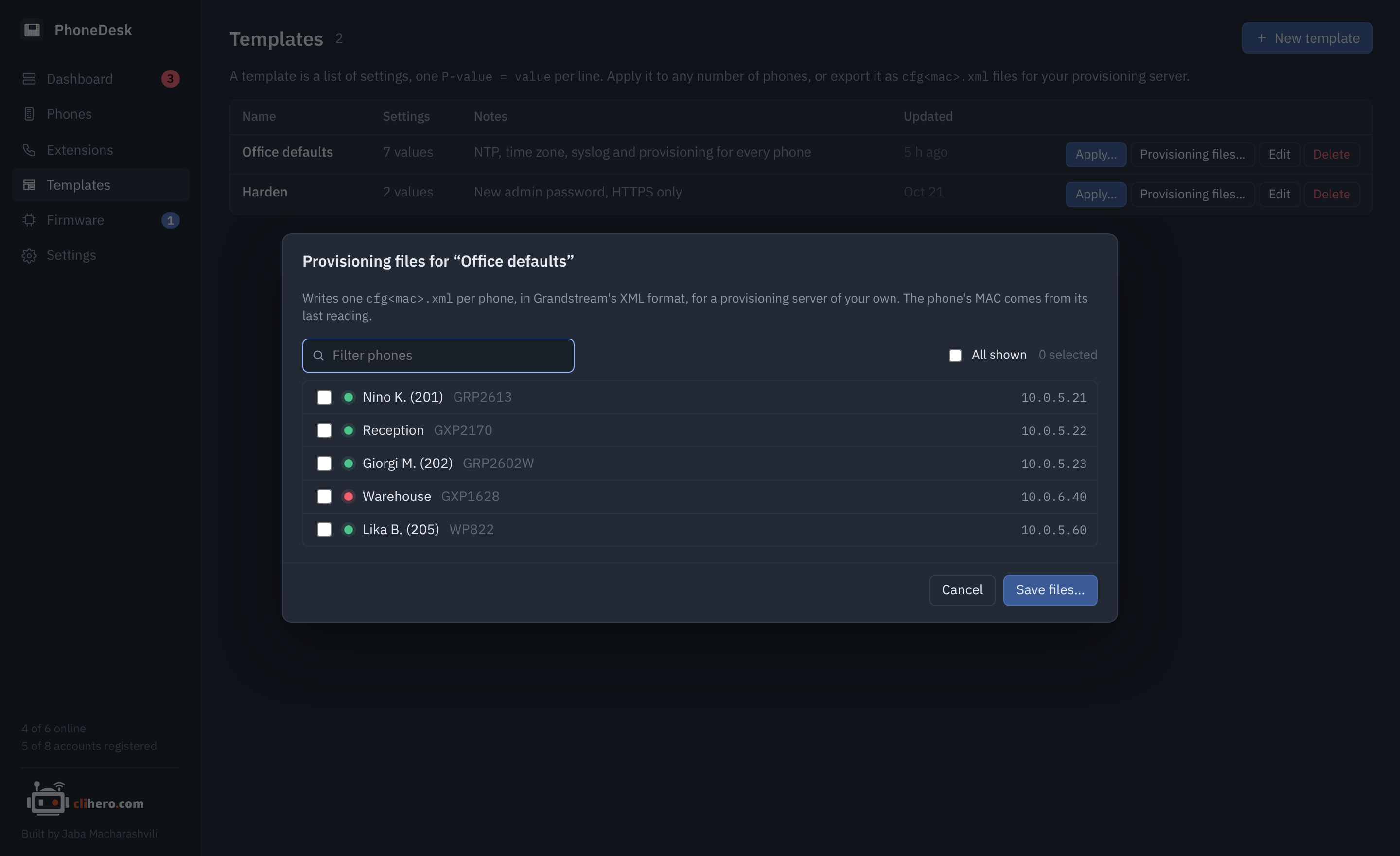Open Provisioning files... for Harden
1400x856 pixels.
1192,195
